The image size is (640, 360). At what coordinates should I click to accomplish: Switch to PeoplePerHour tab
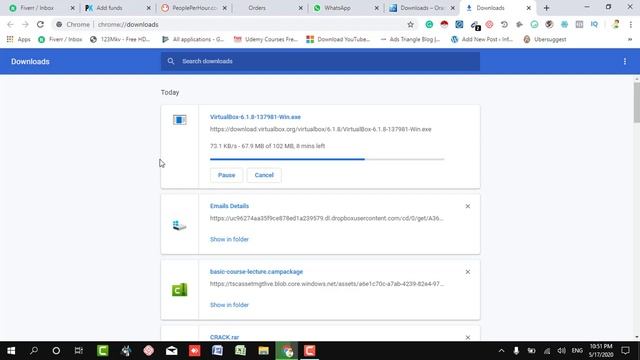(194, 8)
